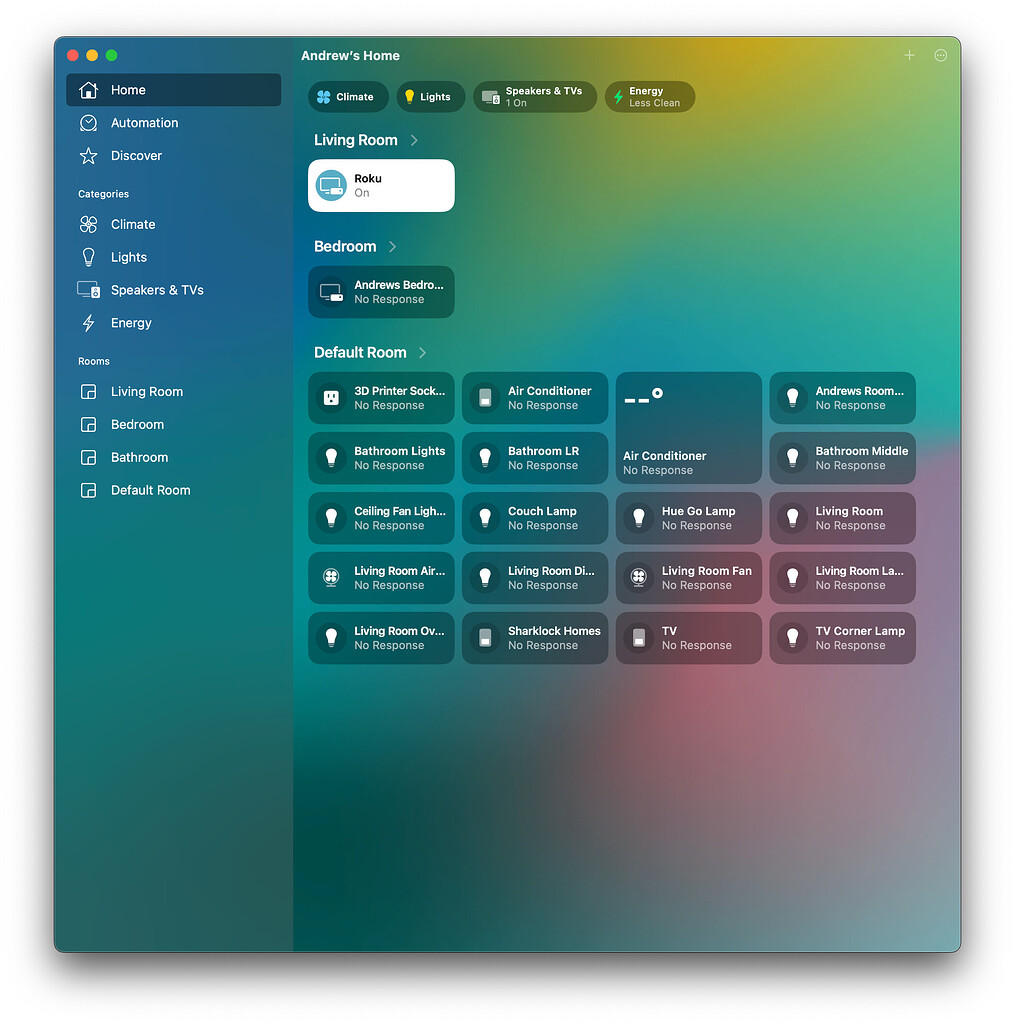The image size is (1015, 1024).
Task: Click the Couch Lamp bulb icon
Action: pos(485,518)
